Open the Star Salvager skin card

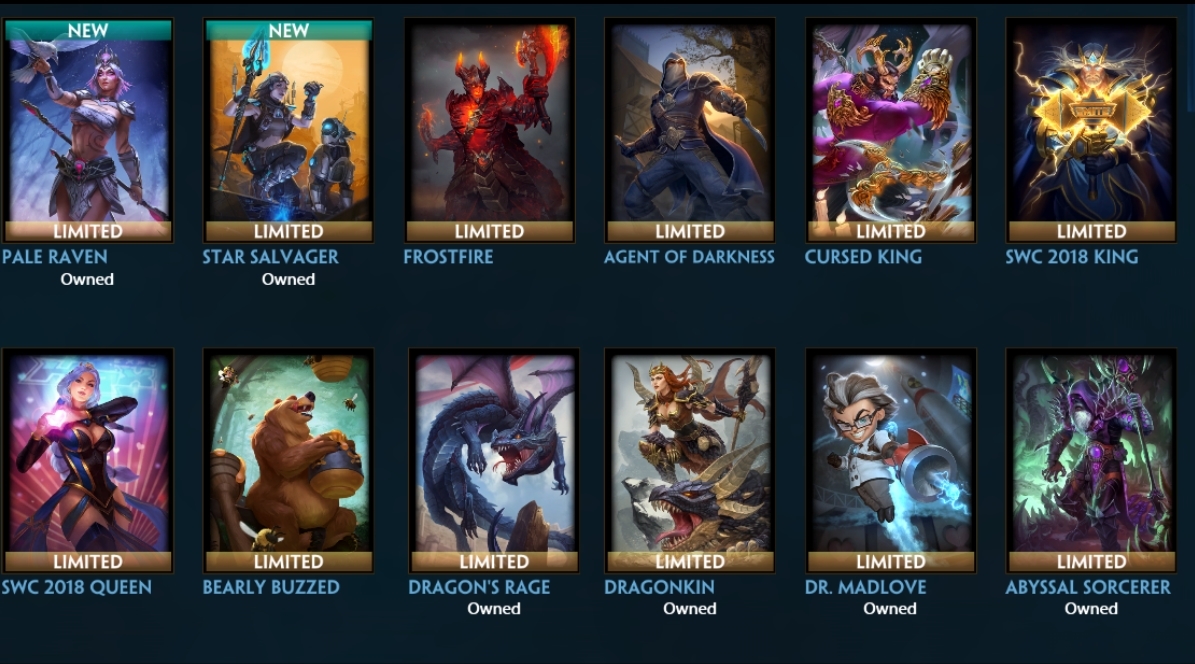coord(289,130)
